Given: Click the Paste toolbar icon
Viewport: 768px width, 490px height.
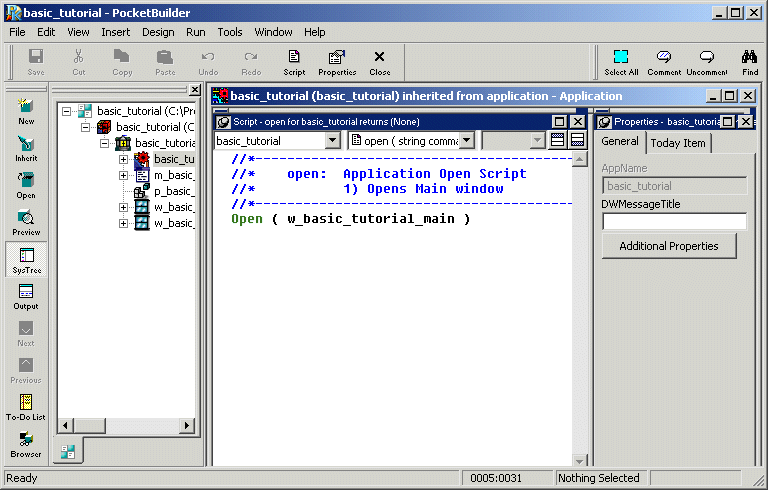Looking at the screenshot, I should [165, 62].
